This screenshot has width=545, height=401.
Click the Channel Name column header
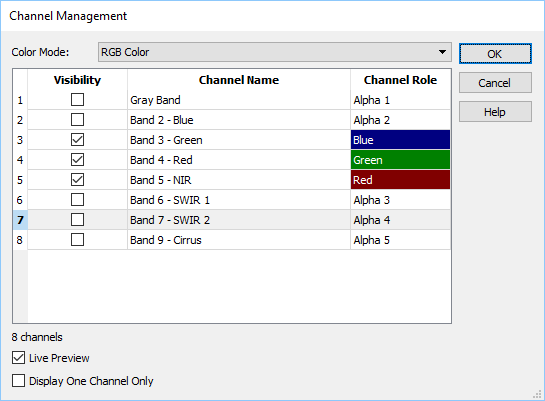click(x=239, y=80)
